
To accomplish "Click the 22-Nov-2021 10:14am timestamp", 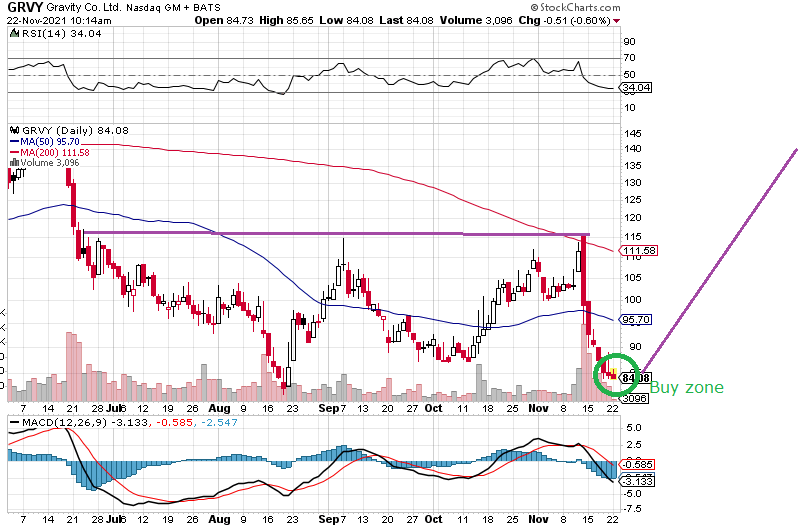I will [59, 20].
